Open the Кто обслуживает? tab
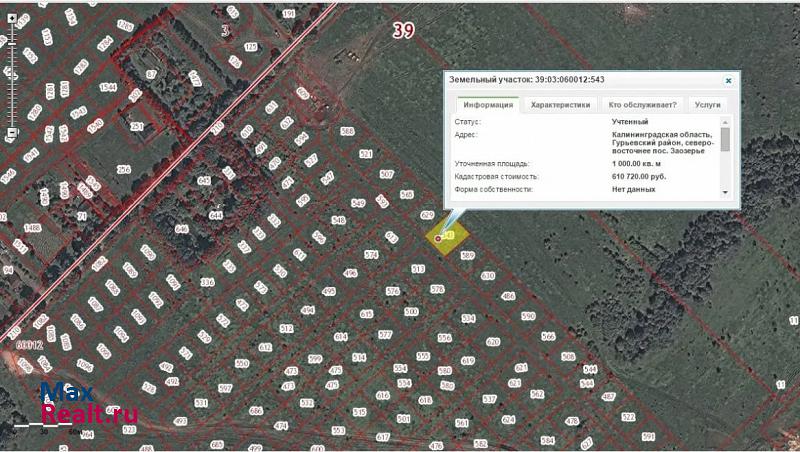The image size is (800, 452). click(x=643, y=104)
